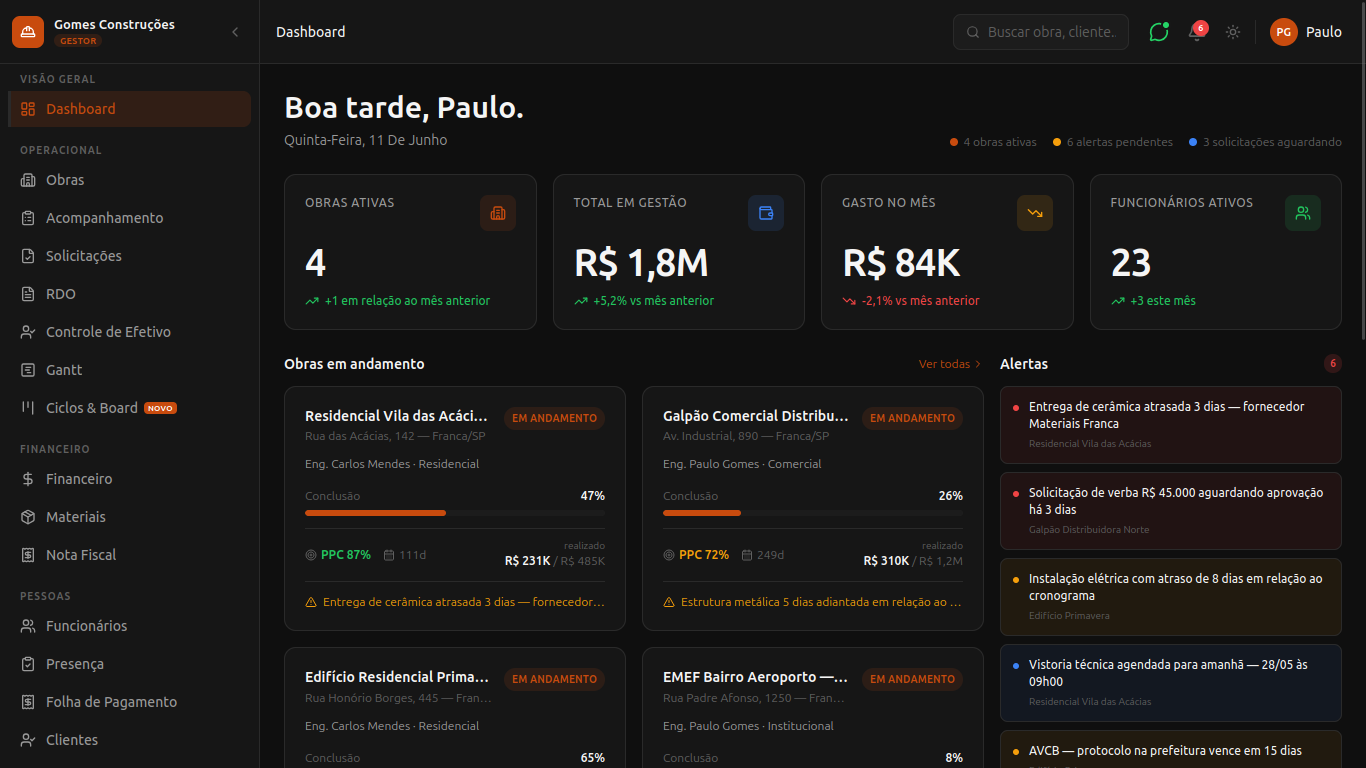The width and height of the screenshot is (1366, 768).
Task: Click Ver todas link for obras
Action: tap(950, 364)
